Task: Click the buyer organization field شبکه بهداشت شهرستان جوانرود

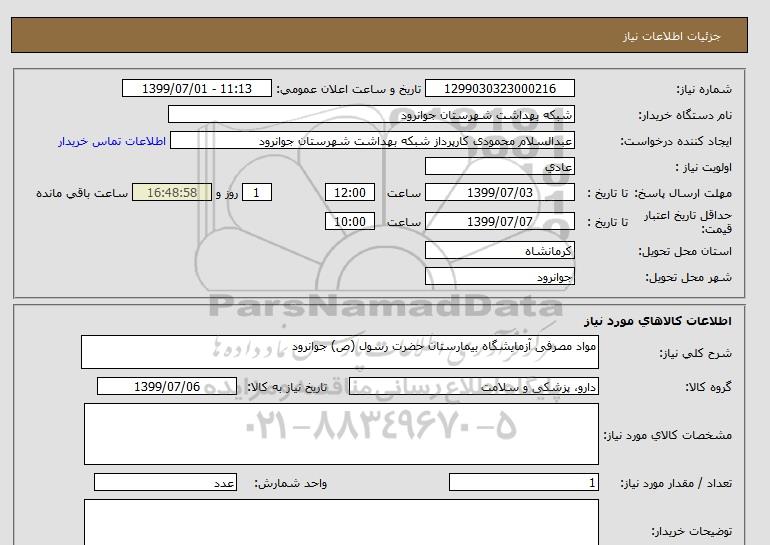Action: (371, 115)
